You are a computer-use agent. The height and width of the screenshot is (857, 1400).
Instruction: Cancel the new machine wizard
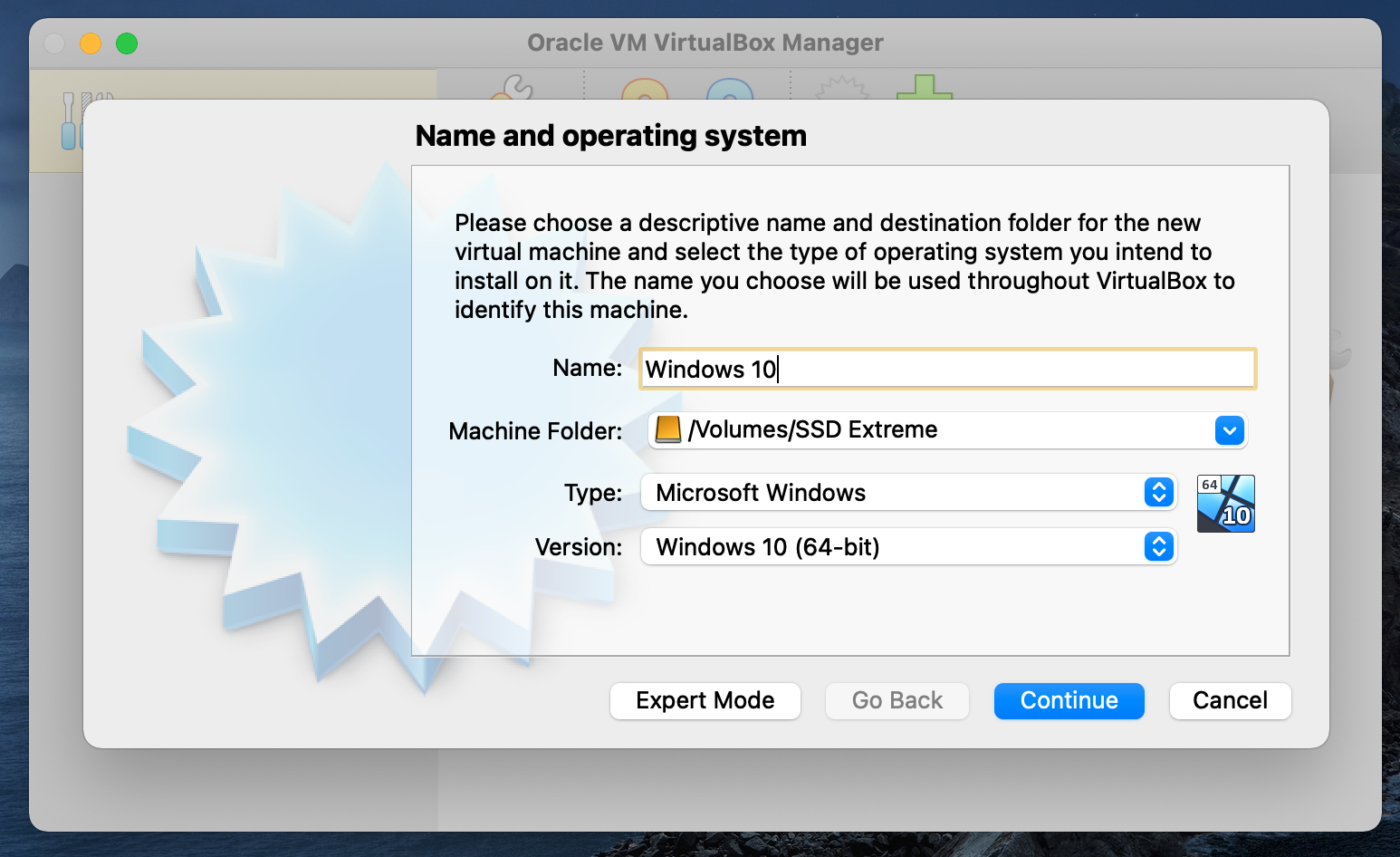pyautogui.click(x=1230, y=700)
